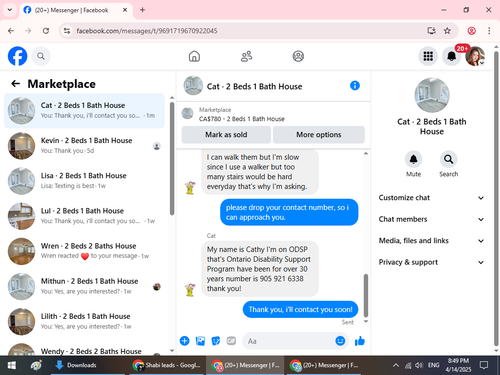
Task: Open taskbar volume icon
Action: [x=419, y=365]
